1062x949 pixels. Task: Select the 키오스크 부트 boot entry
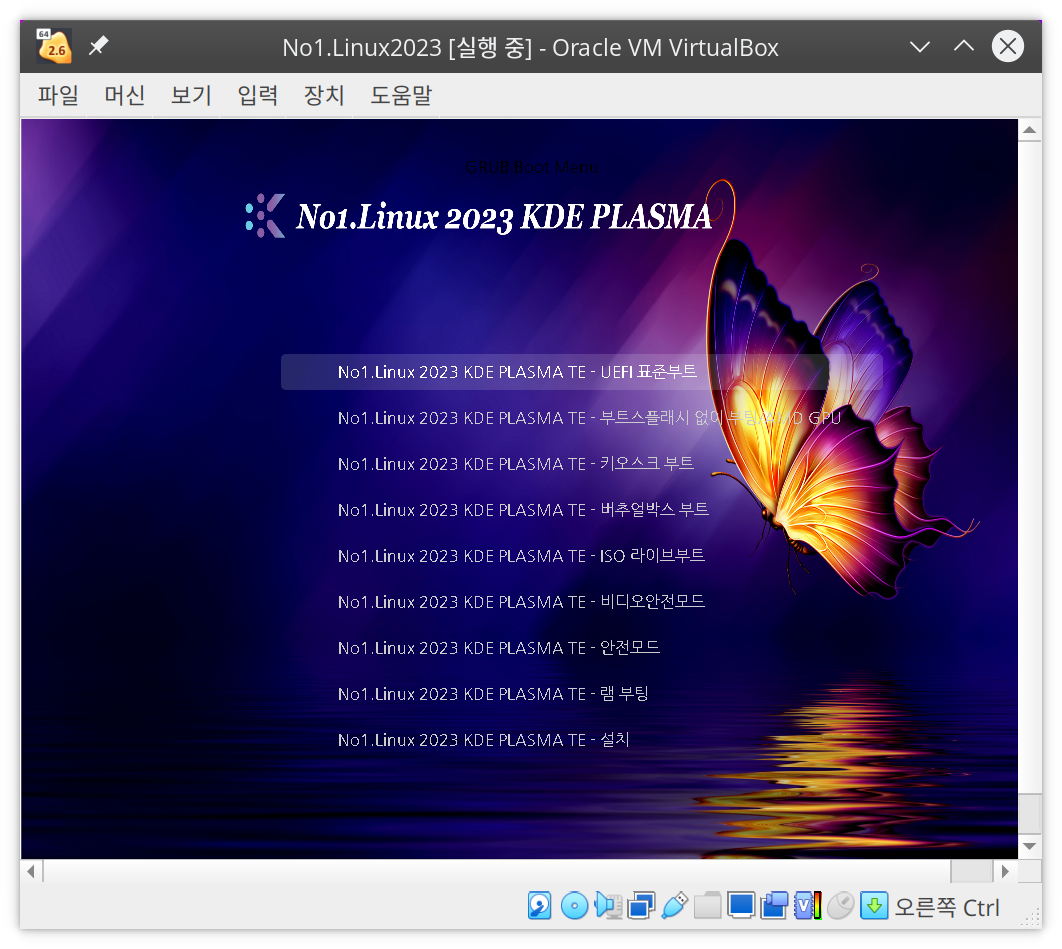[515, 464]
